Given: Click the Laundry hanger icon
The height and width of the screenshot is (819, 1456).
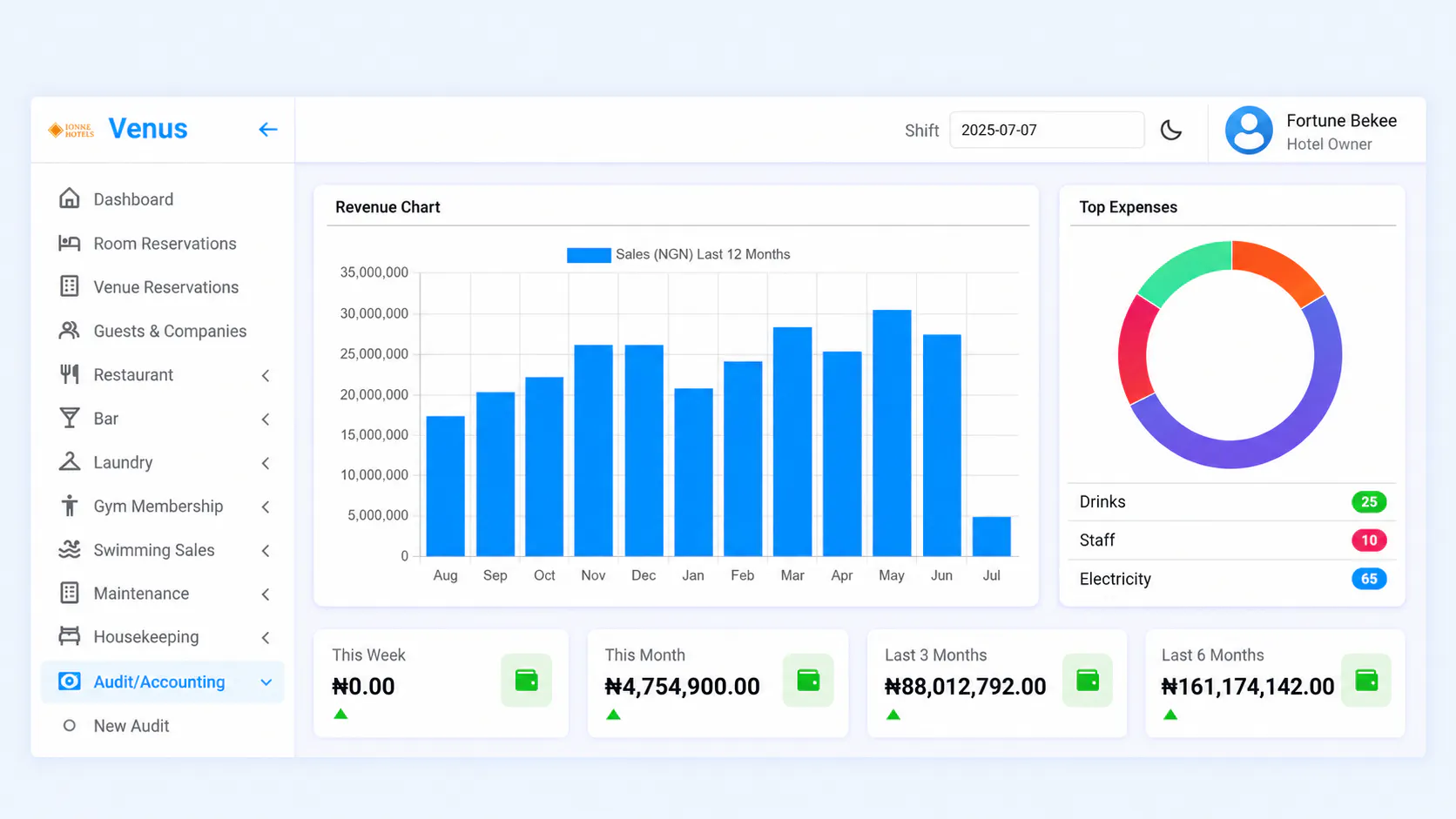Looking at the screenshot, I should pos(69,461).
